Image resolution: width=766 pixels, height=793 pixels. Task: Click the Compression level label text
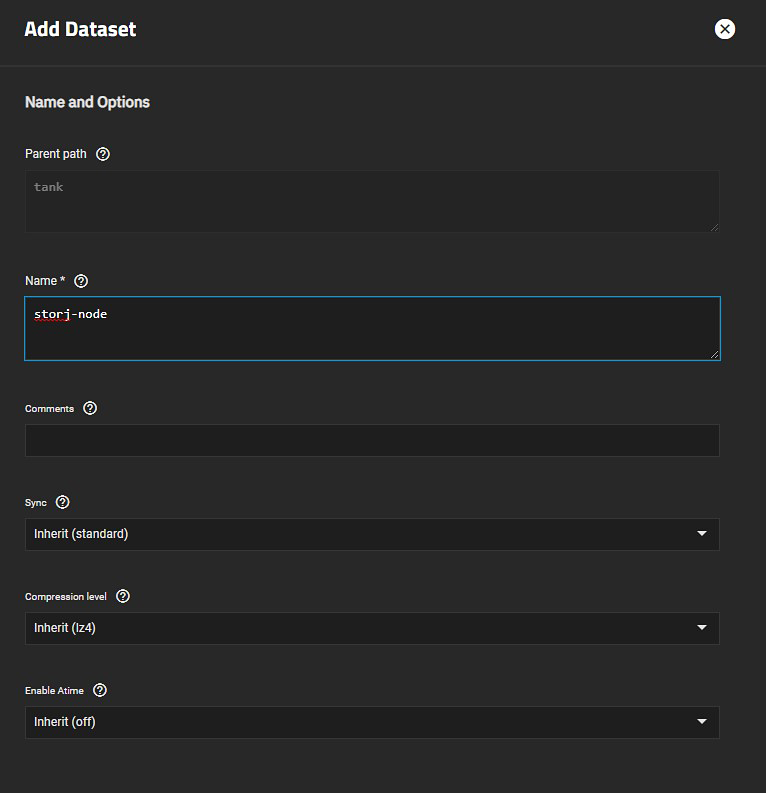[66, 596]
